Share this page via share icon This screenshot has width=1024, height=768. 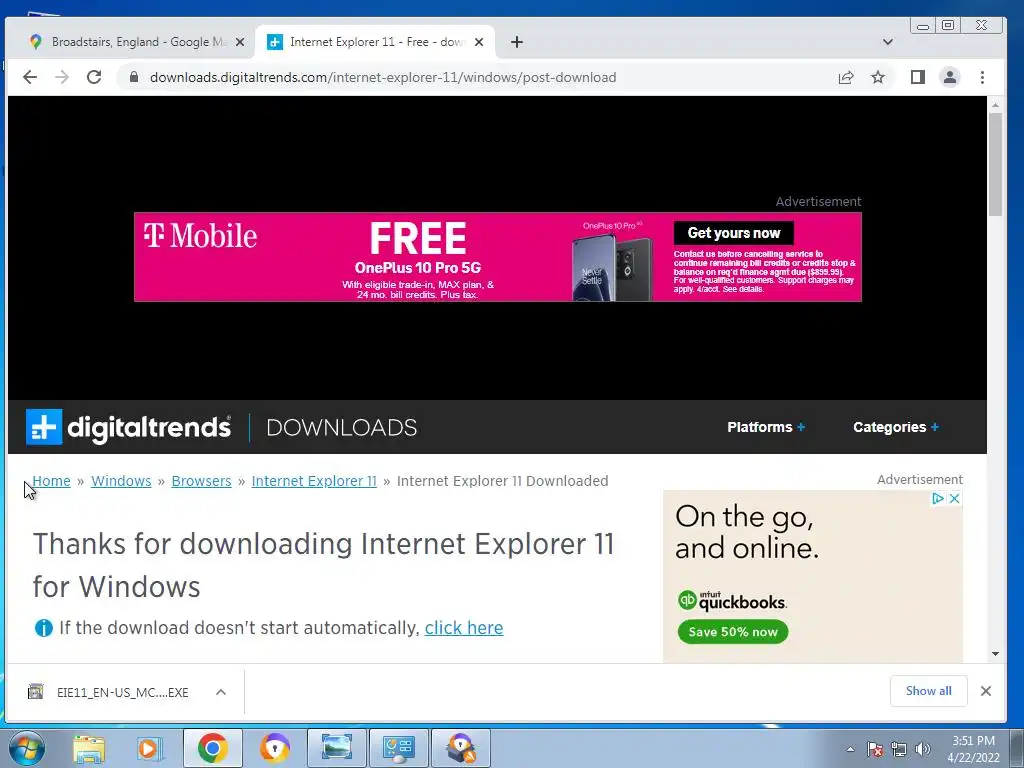tap(846, 77)
